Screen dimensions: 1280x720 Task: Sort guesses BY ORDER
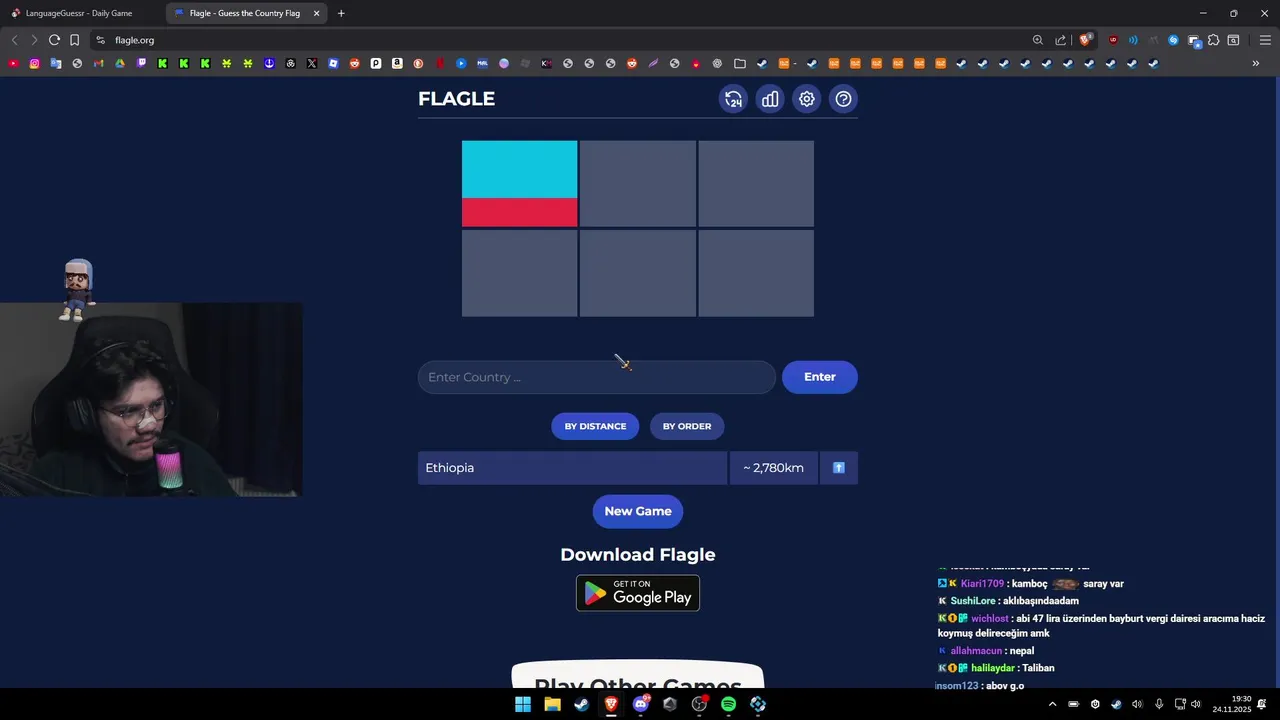pyautogui.click(x=687, y=426)
